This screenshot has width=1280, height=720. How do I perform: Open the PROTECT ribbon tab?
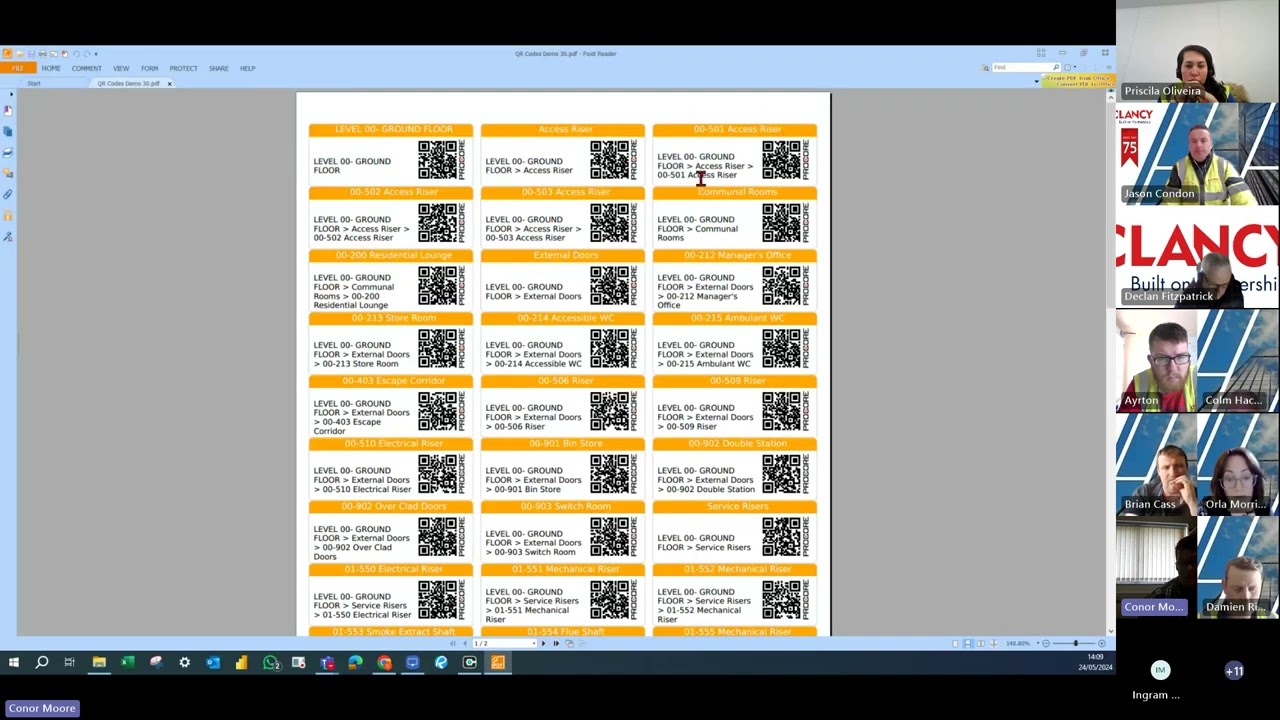coord(183,68)
